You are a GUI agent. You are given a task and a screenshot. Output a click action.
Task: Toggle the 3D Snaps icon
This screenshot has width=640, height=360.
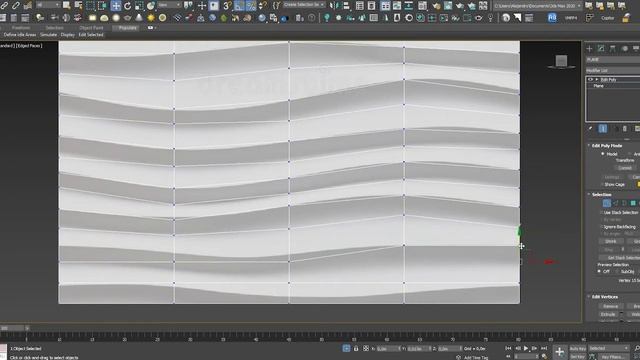[x=227, y=6]
